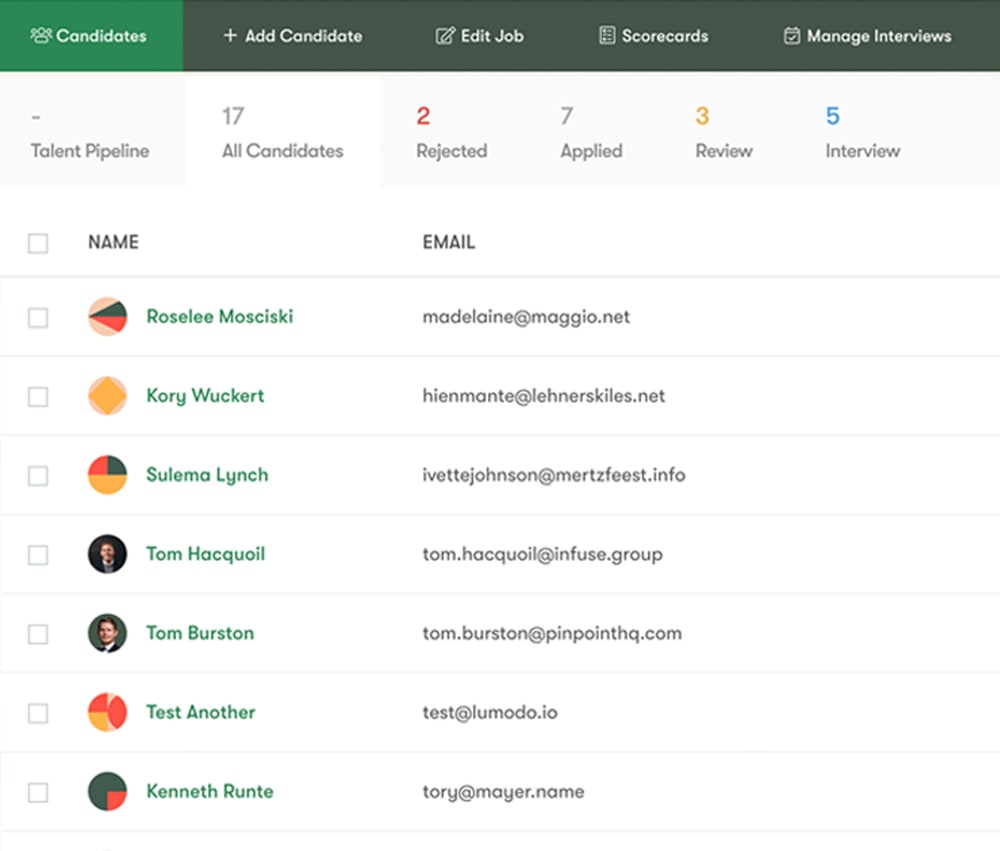The image size is (1000, 851).
Task: Switch to the Talent Pipeline stage tab
Action: click(x=92, y=132)
